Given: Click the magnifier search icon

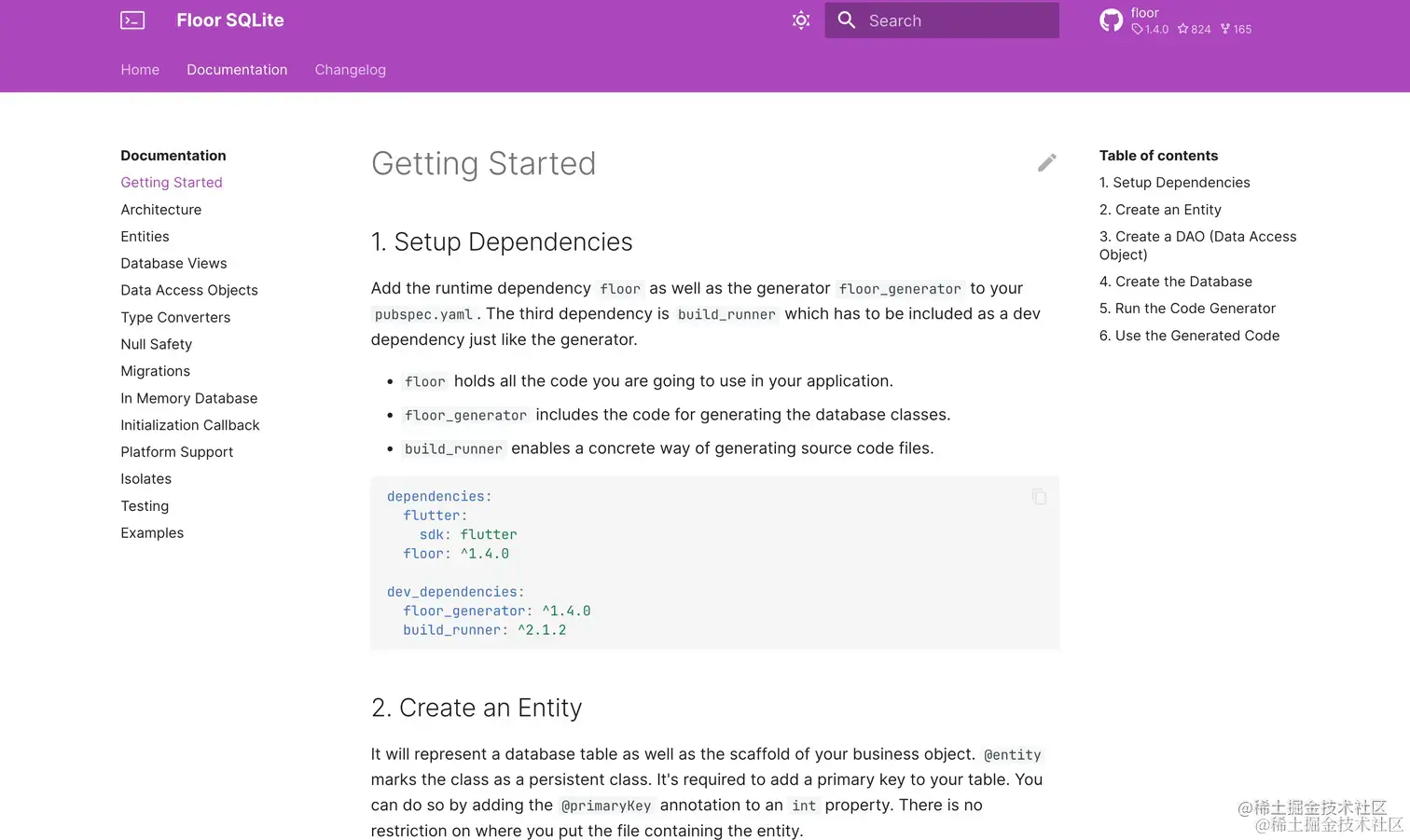Looking at the screenshot, I should 847,20.
